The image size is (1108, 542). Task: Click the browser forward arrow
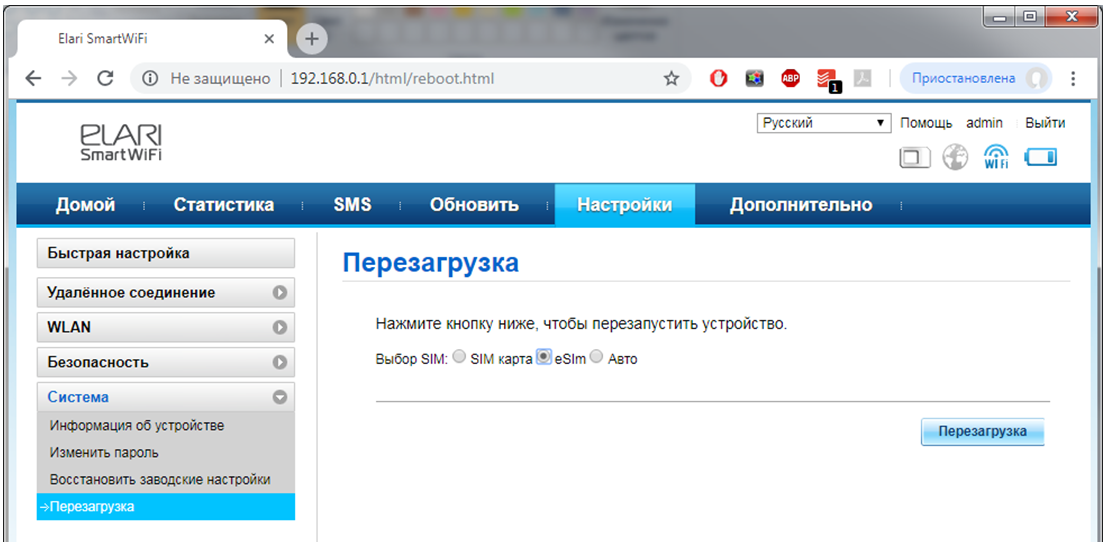click(x=69, y=78)
